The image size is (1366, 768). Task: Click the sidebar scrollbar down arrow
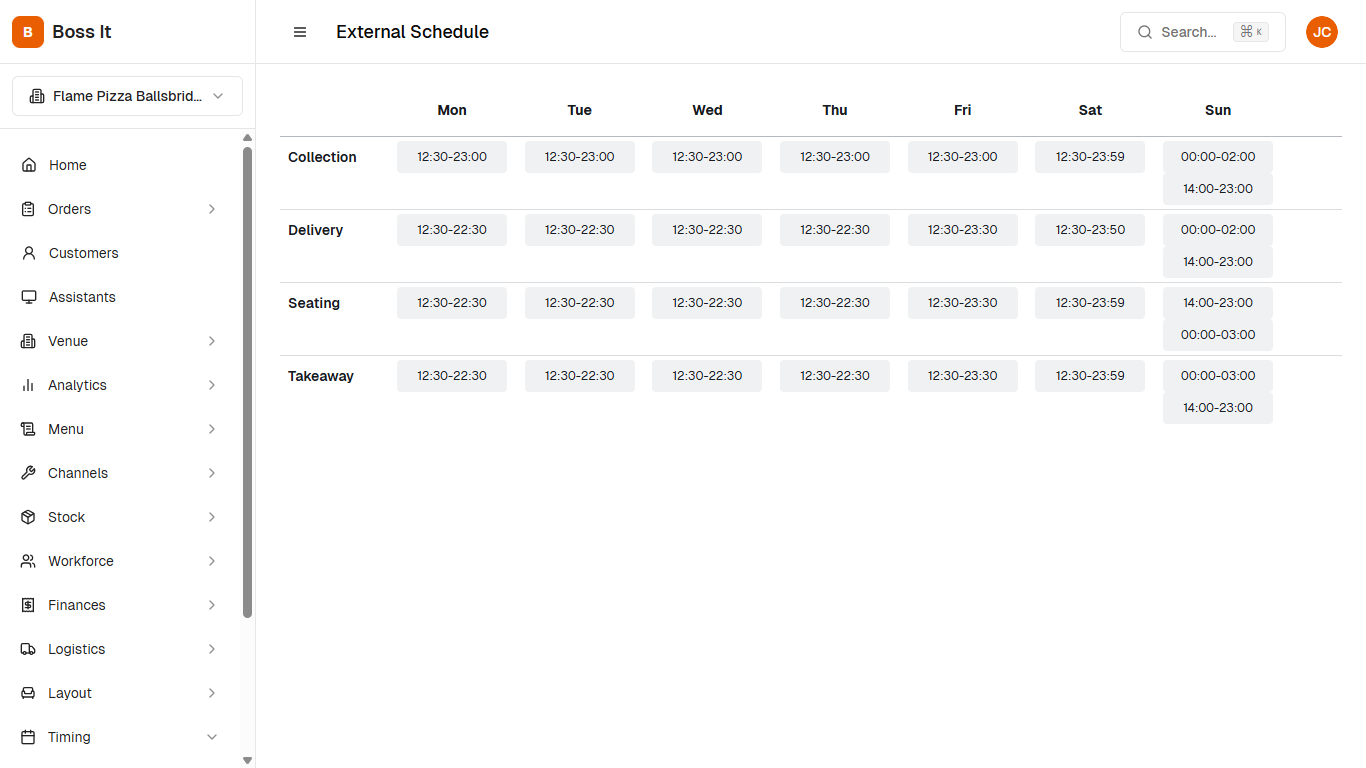pos(247,760)
